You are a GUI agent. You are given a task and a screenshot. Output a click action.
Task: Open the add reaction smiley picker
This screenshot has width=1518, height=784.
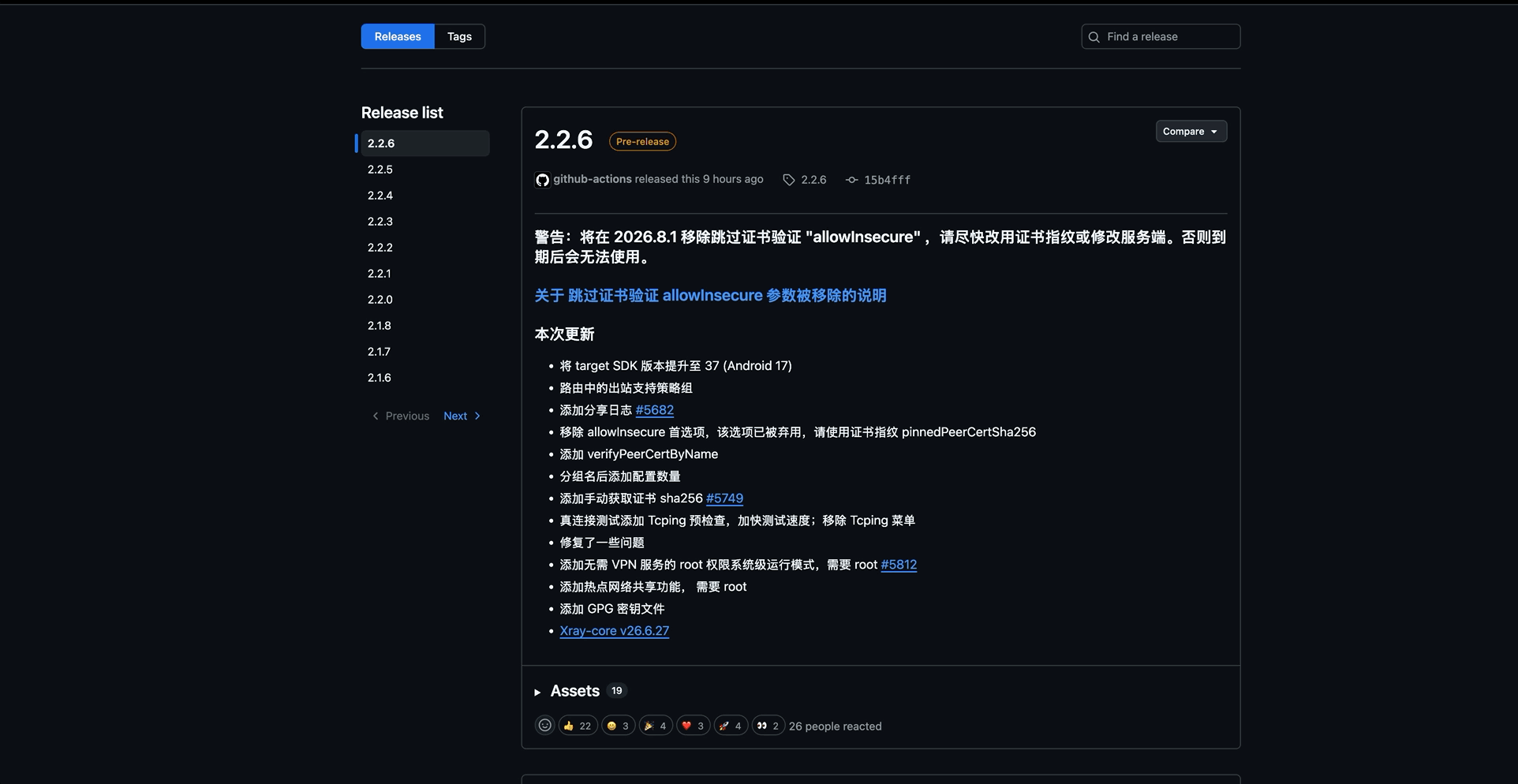pyautogui.click(x=544, y=726)
